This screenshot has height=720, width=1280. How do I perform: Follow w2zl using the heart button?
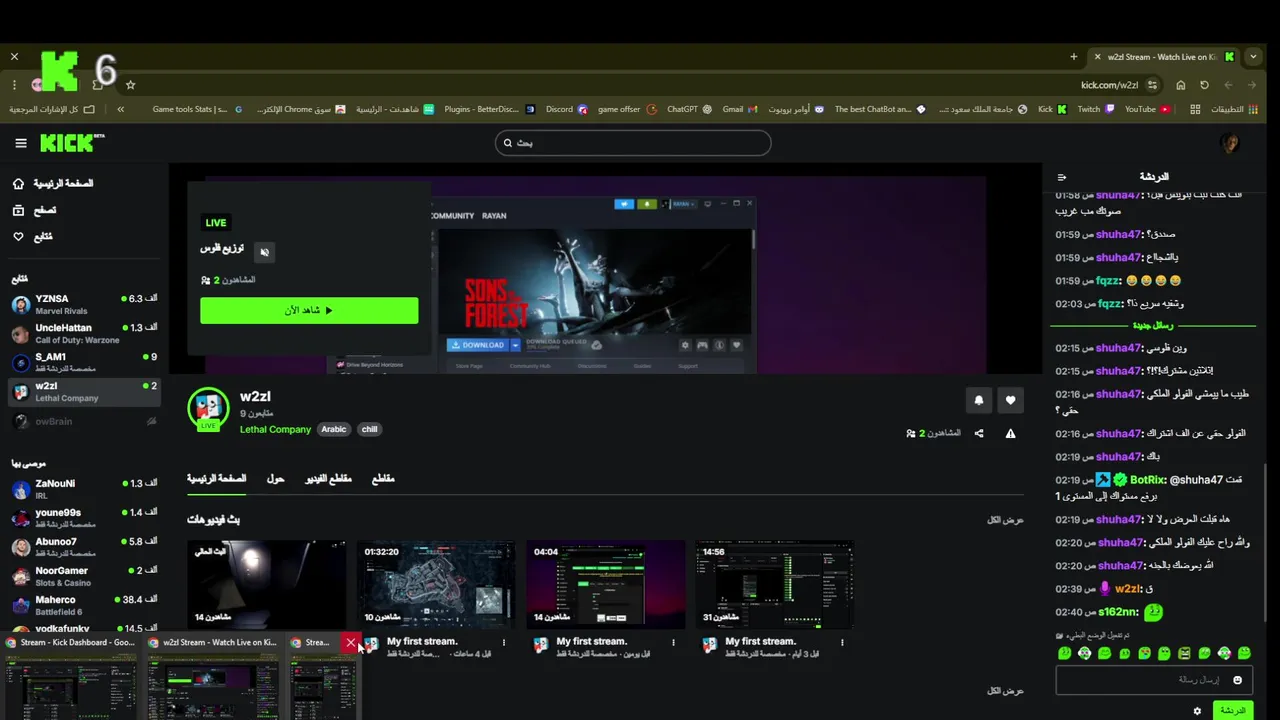click(x=1010, y=400)
